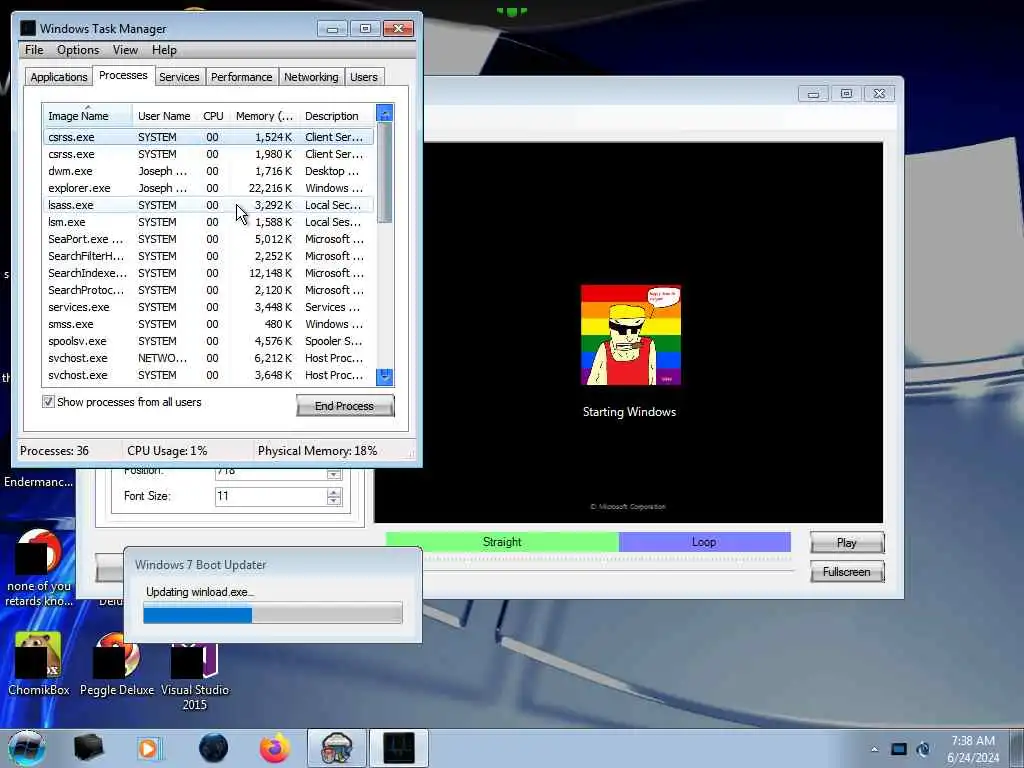Open the Options menu in Task Manager
Screen dimensions: 1024x768
pos(78,50)
